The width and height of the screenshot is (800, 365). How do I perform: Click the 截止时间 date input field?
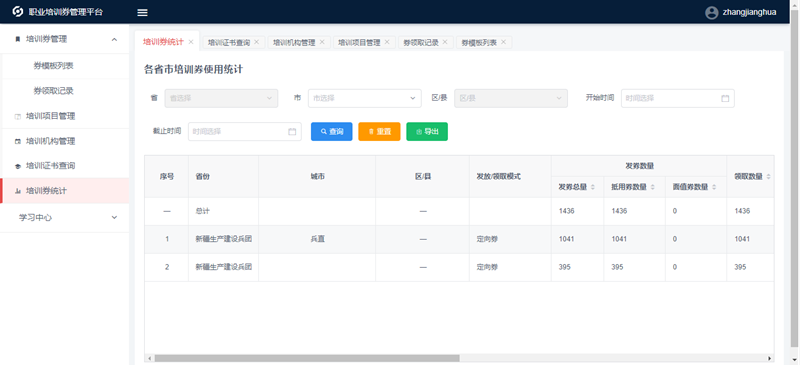pos(245,132)
